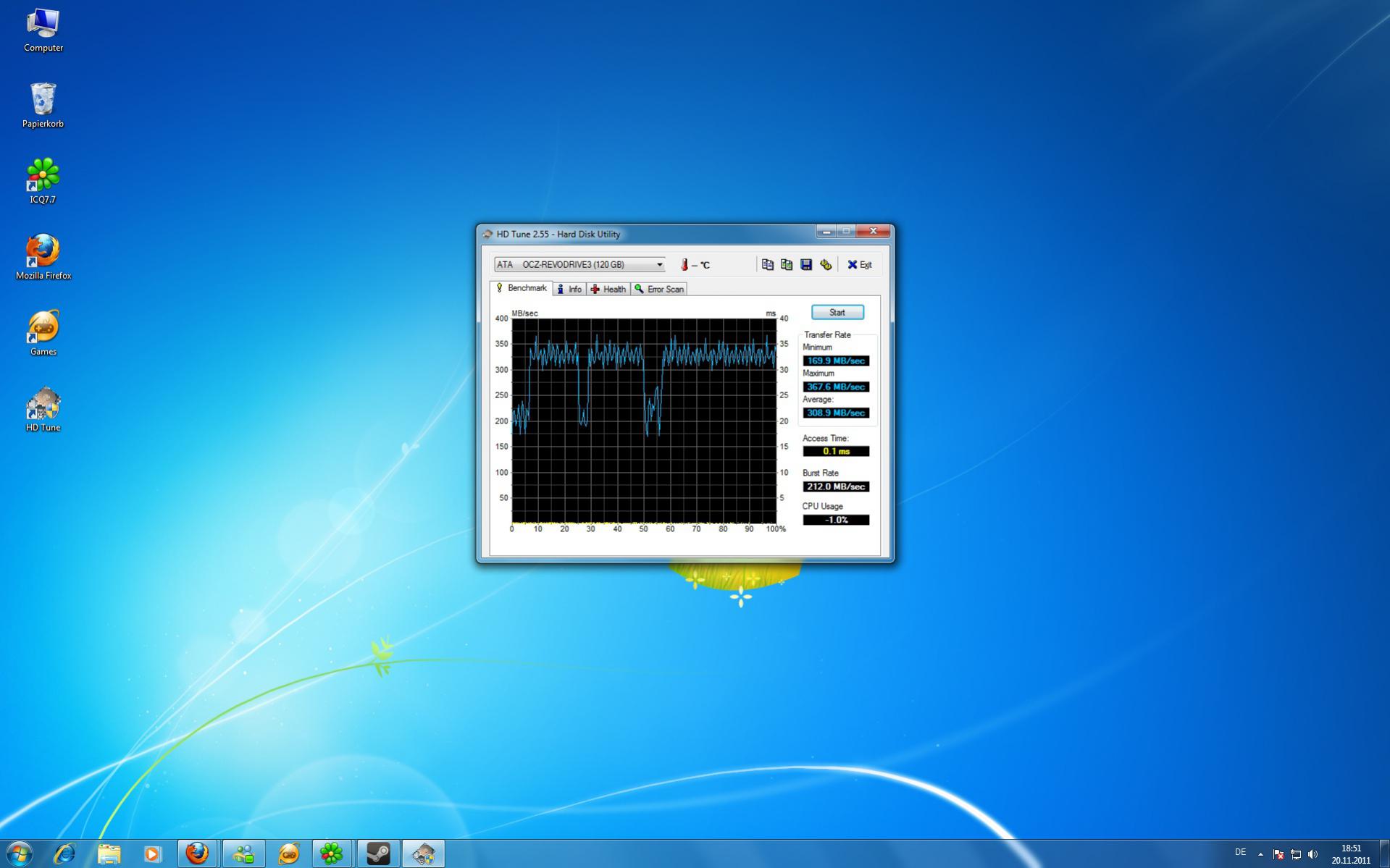
Task: Select the Games desktop shortcut
Action: (43, 333)
